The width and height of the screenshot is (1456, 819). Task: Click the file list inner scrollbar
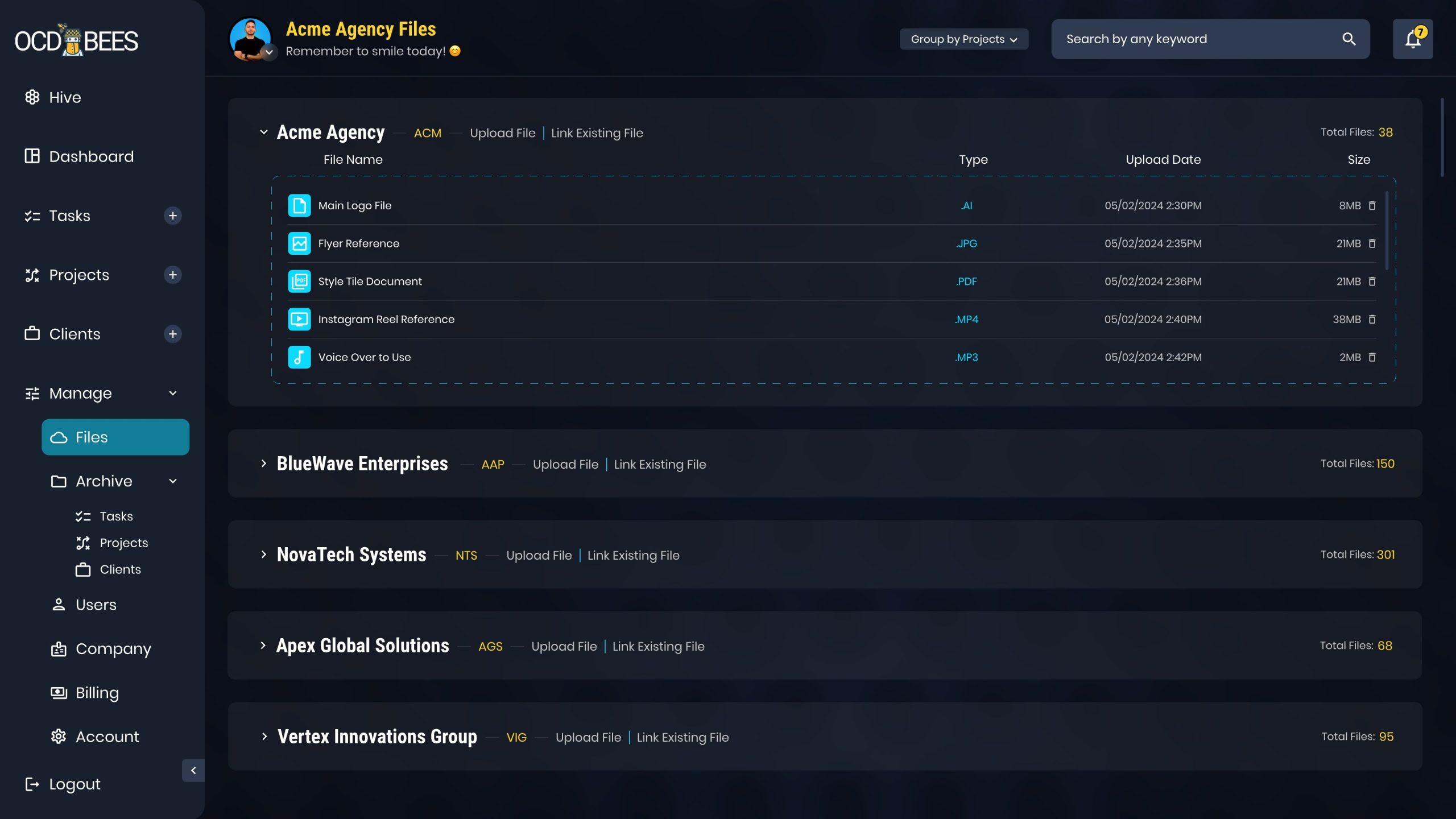click(1387, 230)
